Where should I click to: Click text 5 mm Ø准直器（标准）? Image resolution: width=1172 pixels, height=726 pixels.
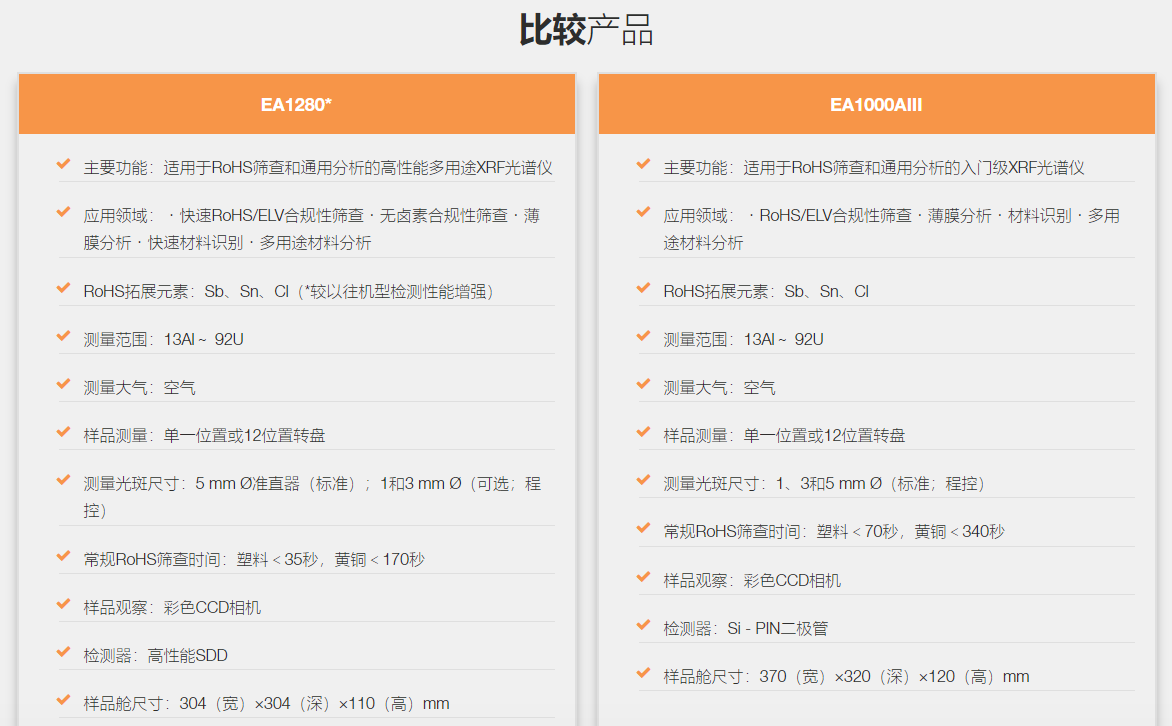click(276, 484)
